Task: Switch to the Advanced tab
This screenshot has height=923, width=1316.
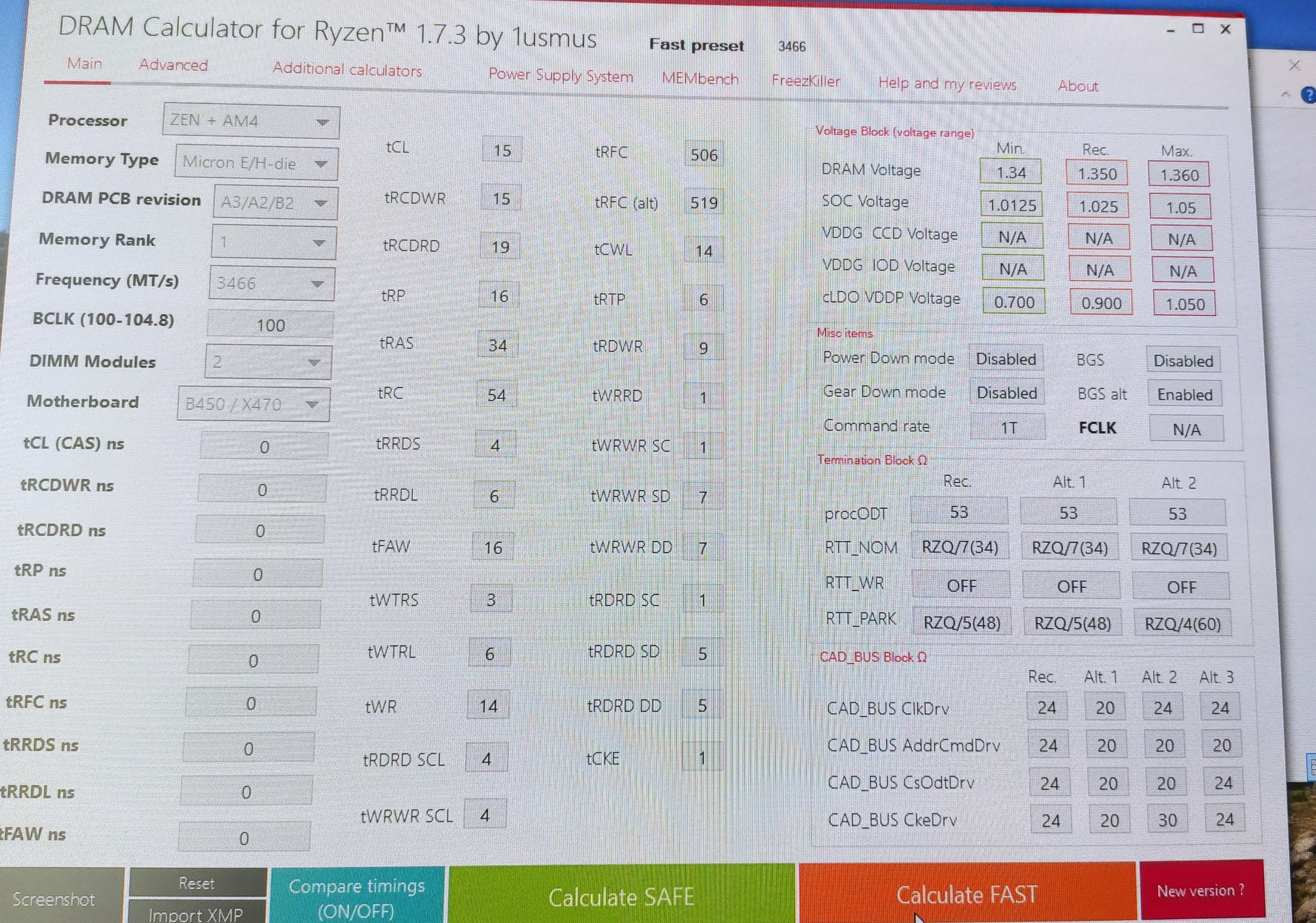Action: tap(173, 65)
